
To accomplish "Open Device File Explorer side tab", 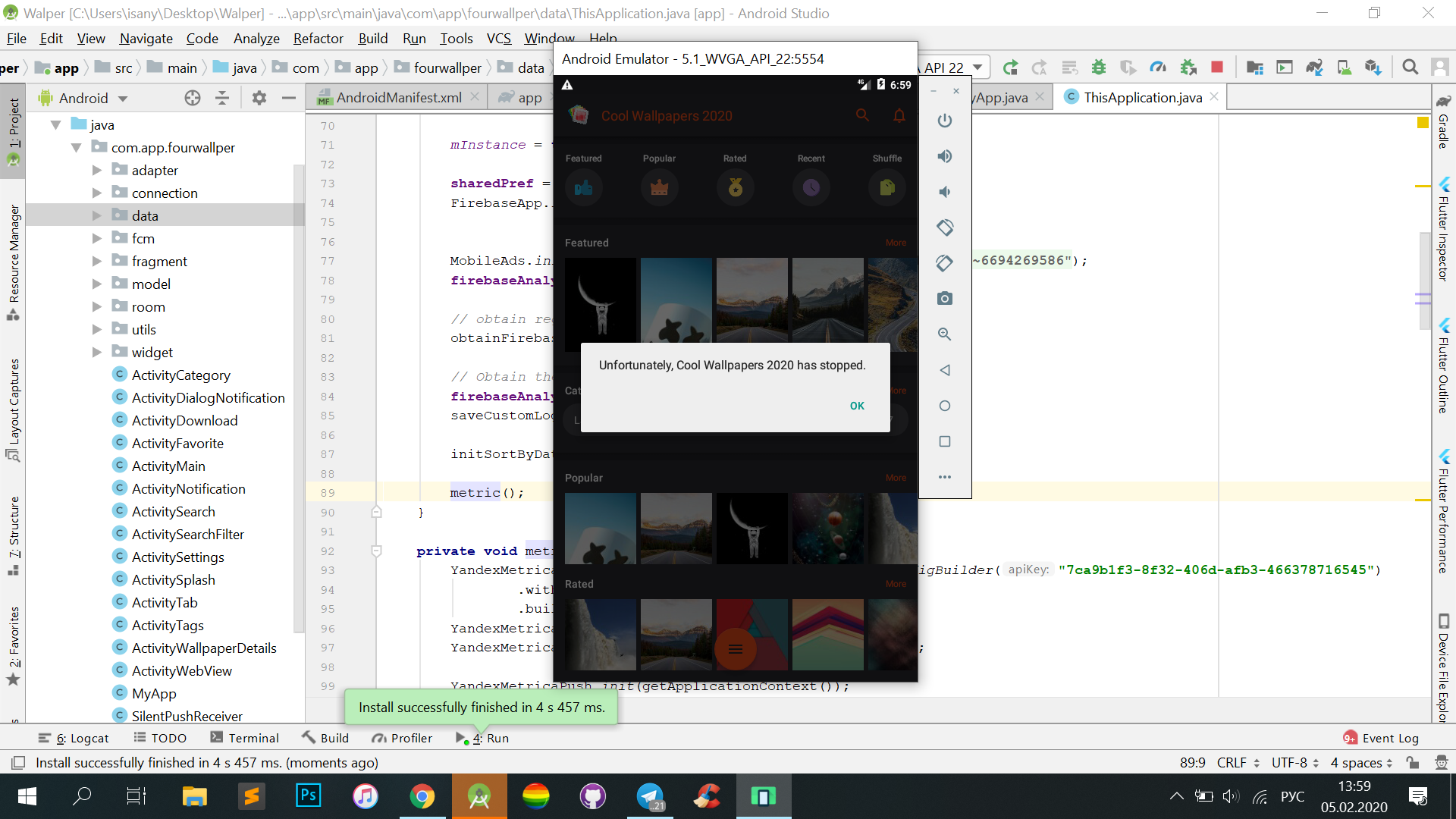I will pyautogui.click(x=1443, y=667).
